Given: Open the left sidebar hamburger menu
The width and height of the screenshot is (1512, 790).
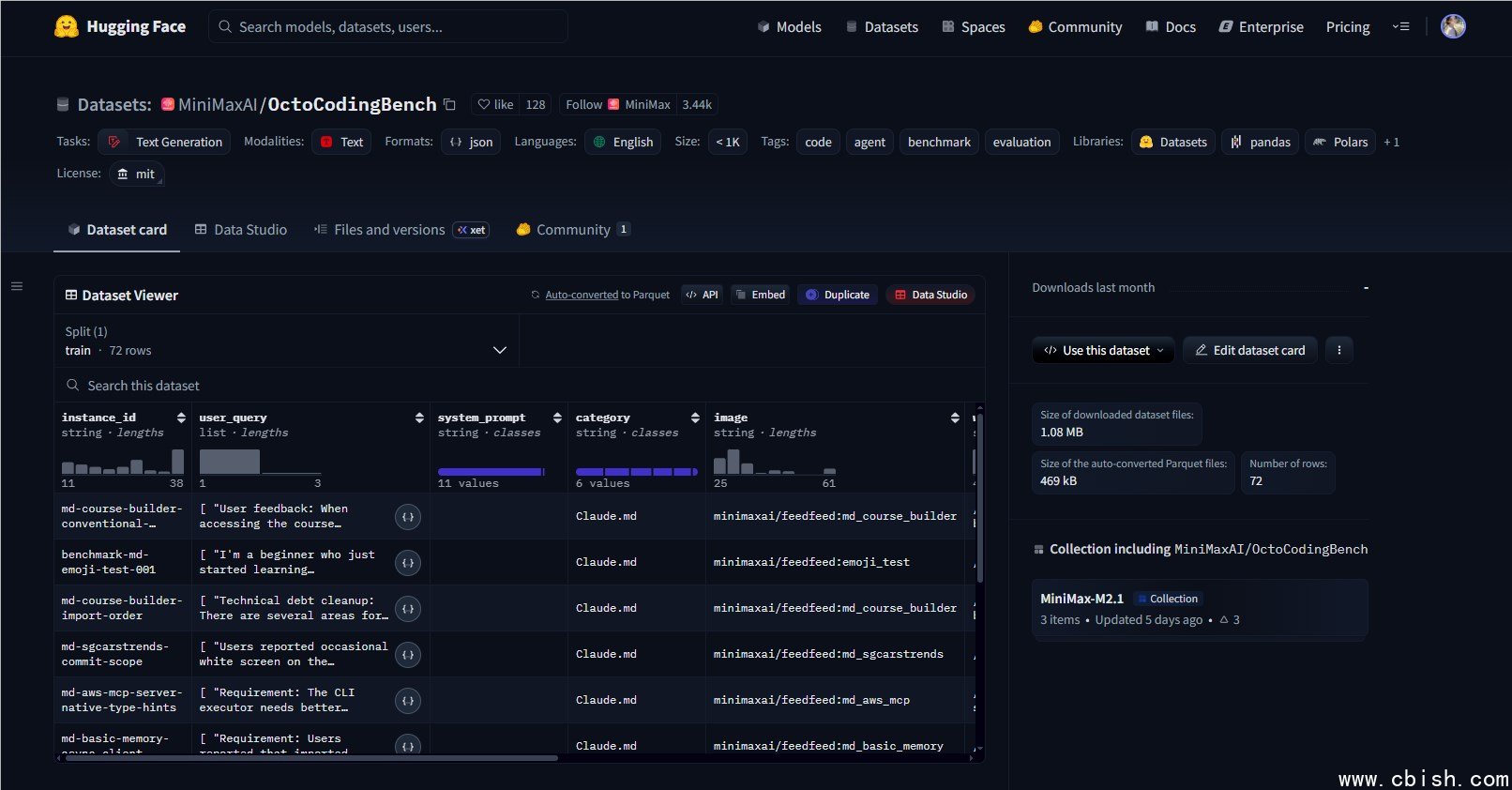Looking at the screenshot, I should pyautogui.click(x=17, y=286).
